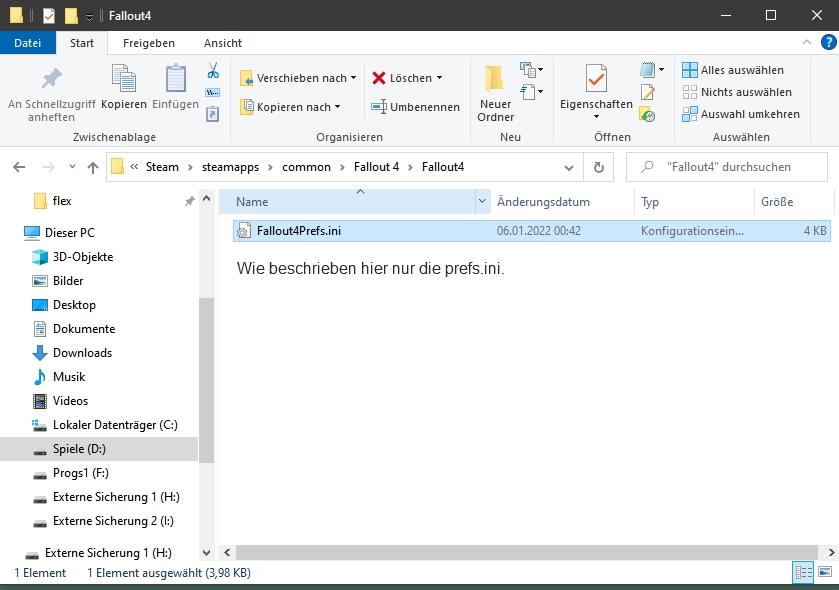Click the Kopieren button in the ribbon

124,87
